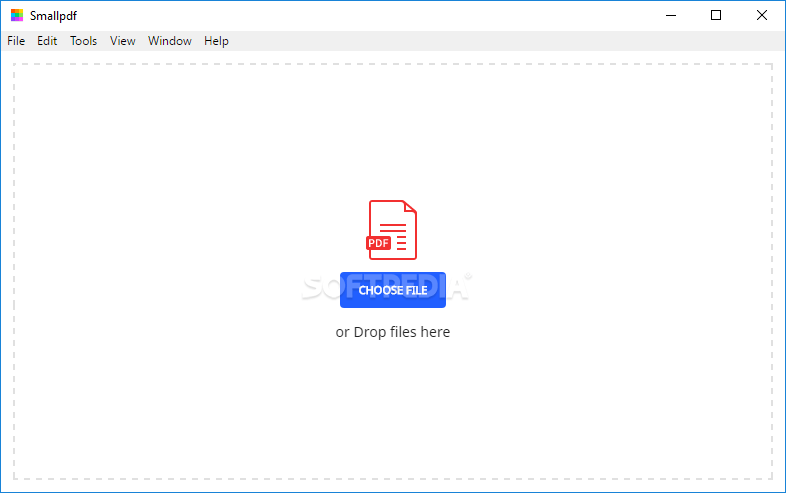Open the Tools menu
Image resolution: width=786 pixels, height=493 pixels.
click(83, 41)
